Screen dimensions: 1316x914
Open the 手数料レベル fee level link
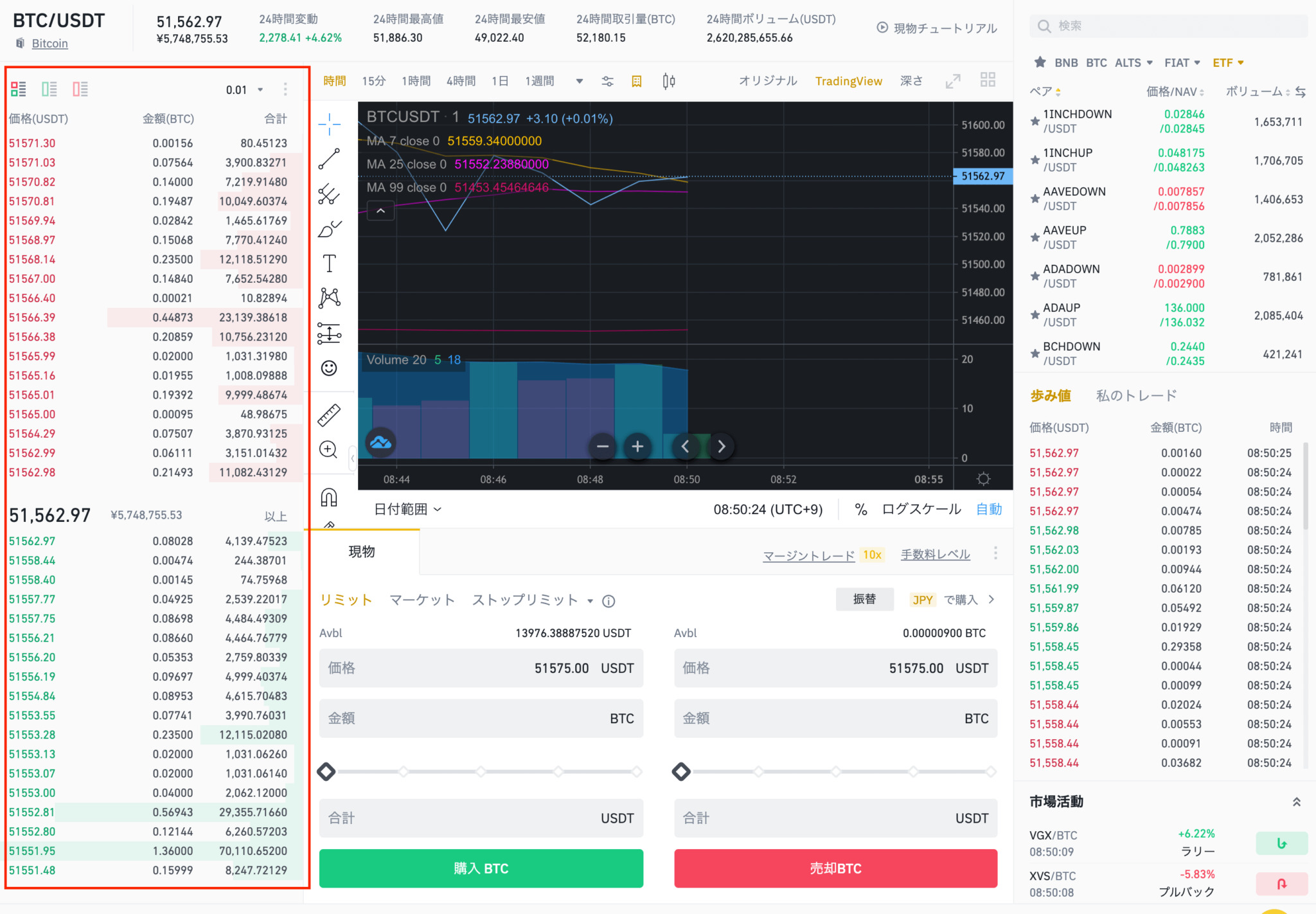point(935,555)
